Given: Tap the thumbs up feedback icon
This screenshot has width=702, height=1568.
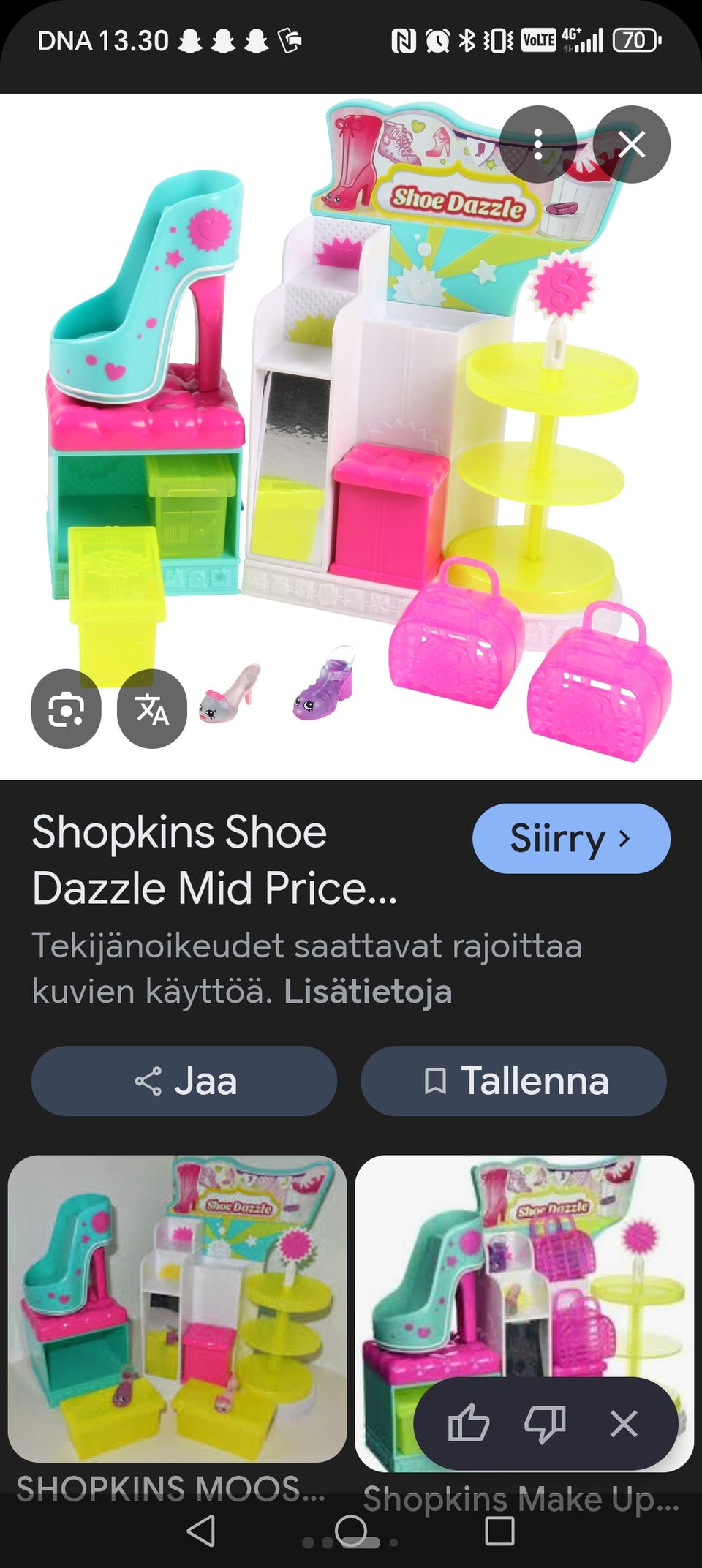Looking at the screenshot, I should (x=468, y=1423).
